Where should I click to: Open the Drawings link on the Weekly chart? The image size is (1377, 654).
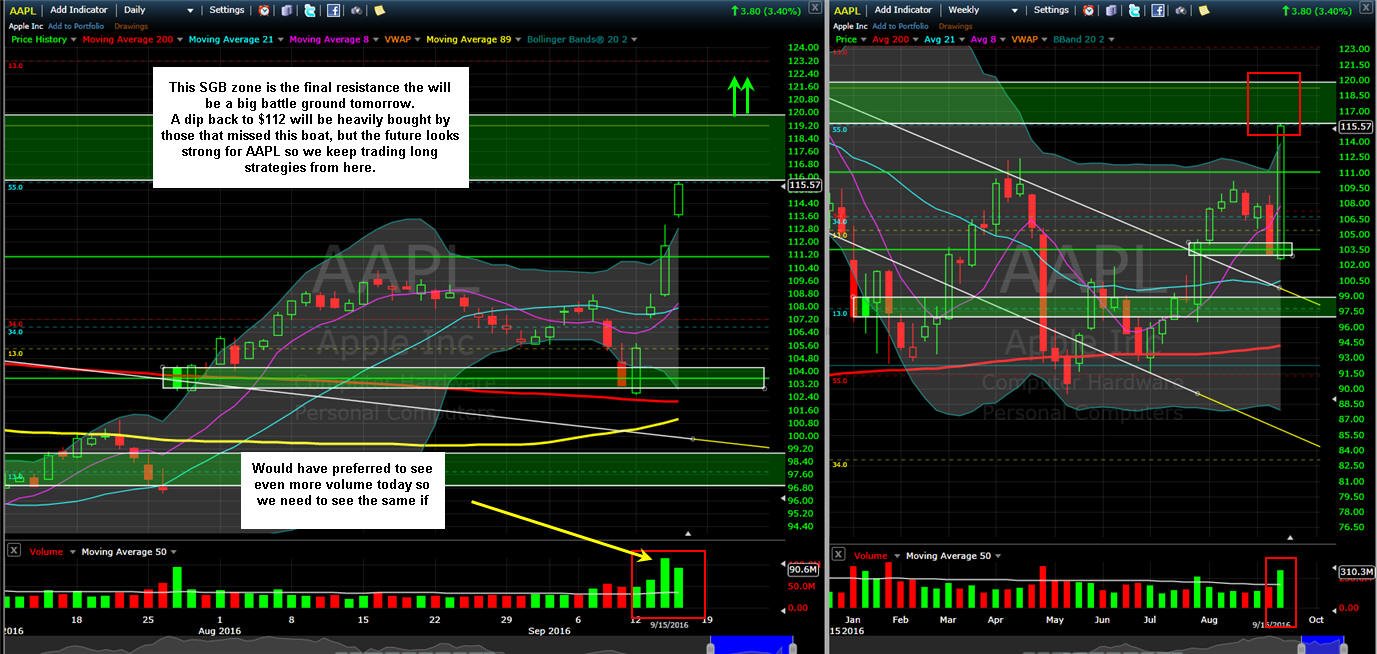tap(955, 26)
